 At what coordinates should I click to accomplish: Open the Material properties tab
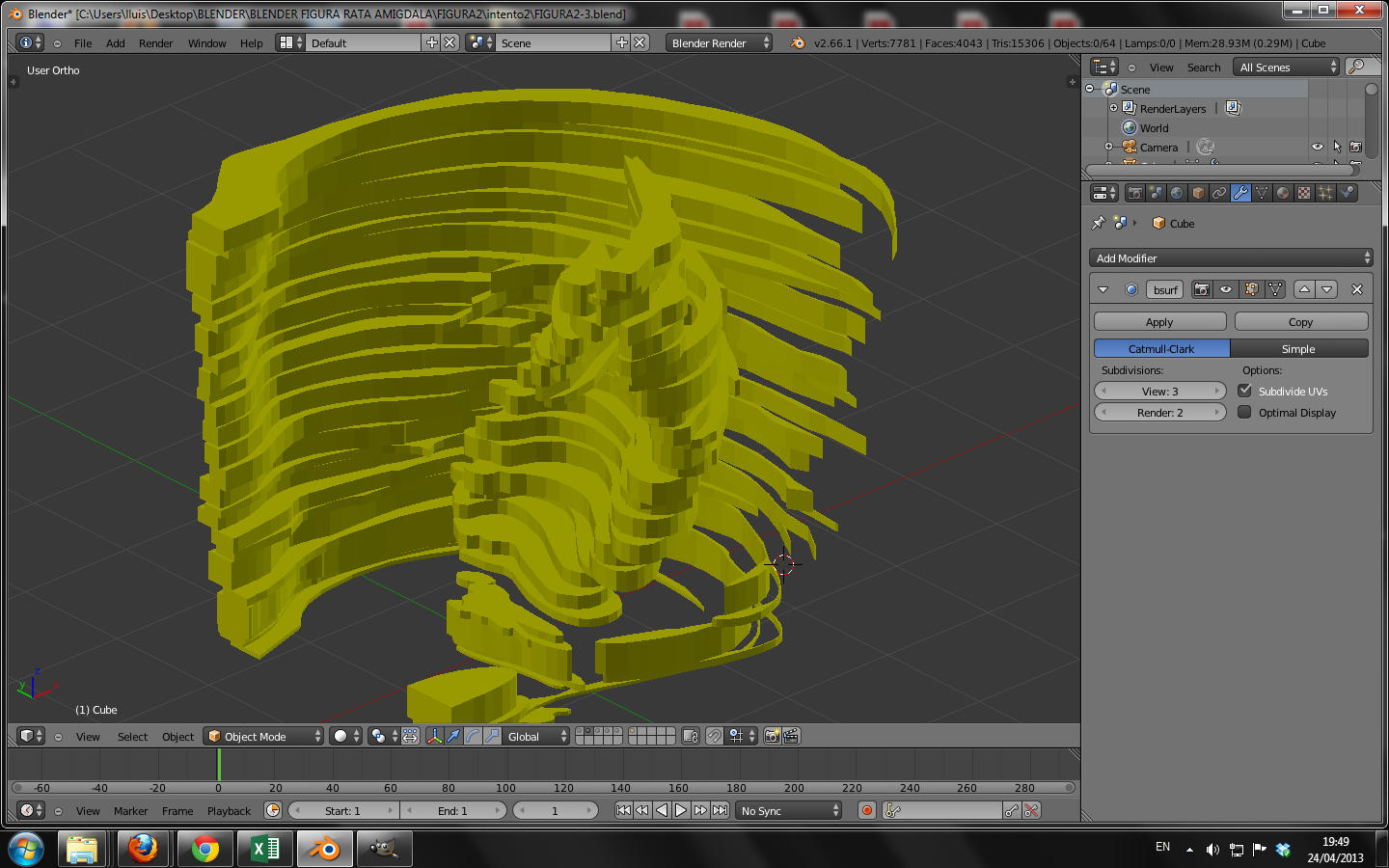pyautogui.click(x=1283, y=193)
